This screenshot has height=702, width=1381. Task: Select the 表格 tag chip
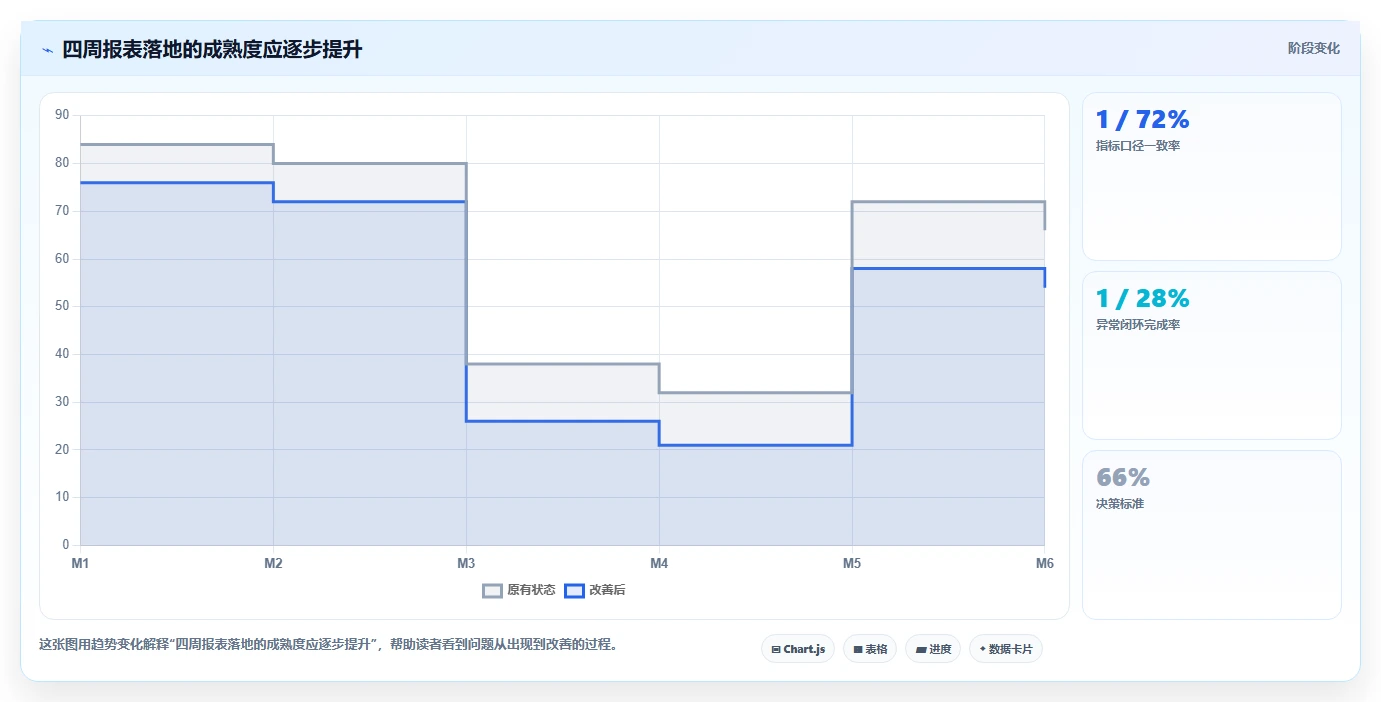870,649
